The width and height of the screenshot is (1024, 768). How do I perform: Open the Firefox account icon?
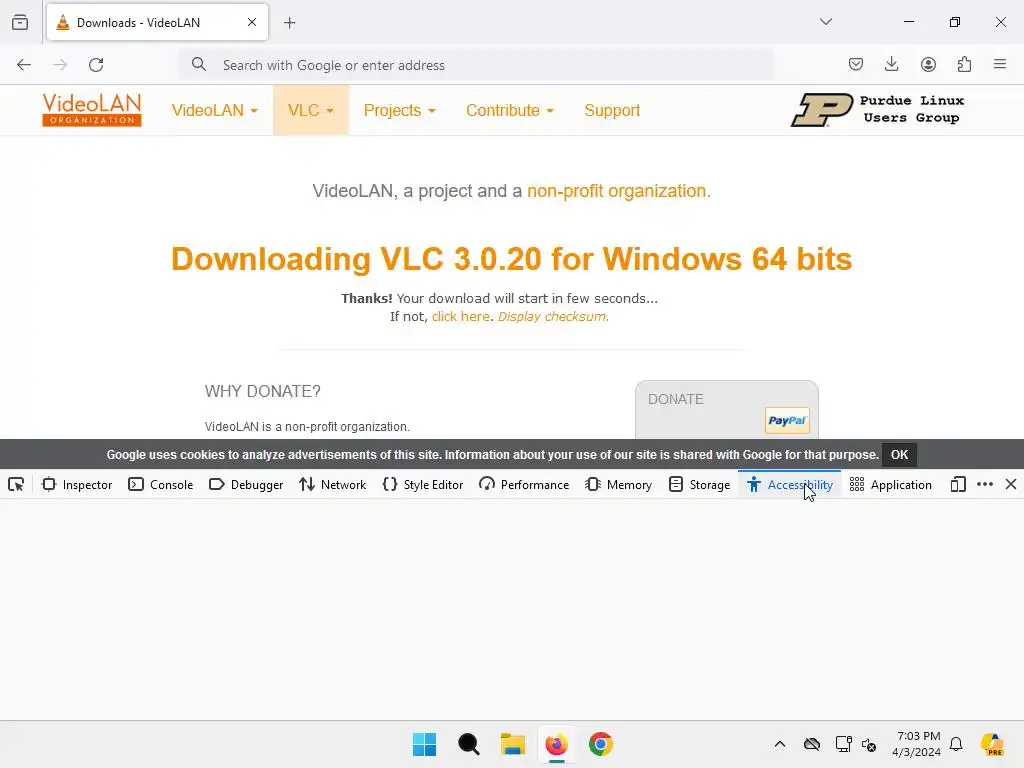pyautogui.click(x=928, y=64)
